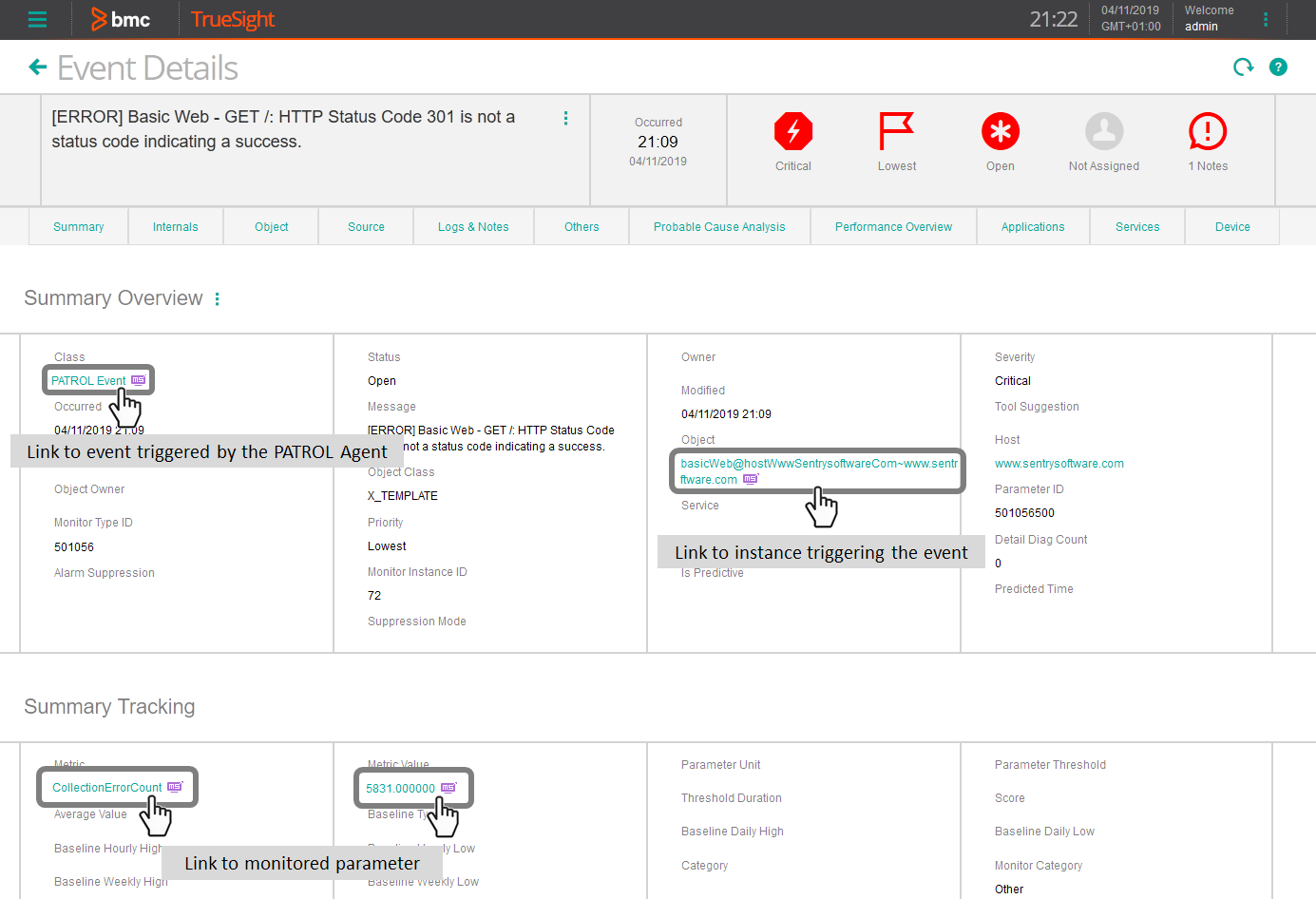Open the help icon
Image resolution: width=1316 pixels, height=899 pixels.
tap(1278, 67)
